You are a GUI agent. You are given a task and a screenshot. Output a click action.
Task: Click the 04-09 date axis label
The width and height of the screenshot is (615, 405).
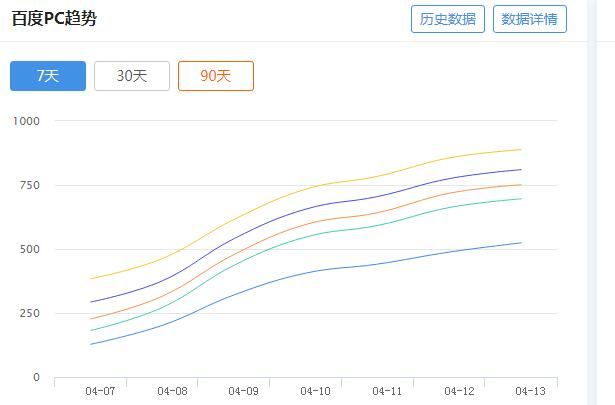[x=244, y=391]
